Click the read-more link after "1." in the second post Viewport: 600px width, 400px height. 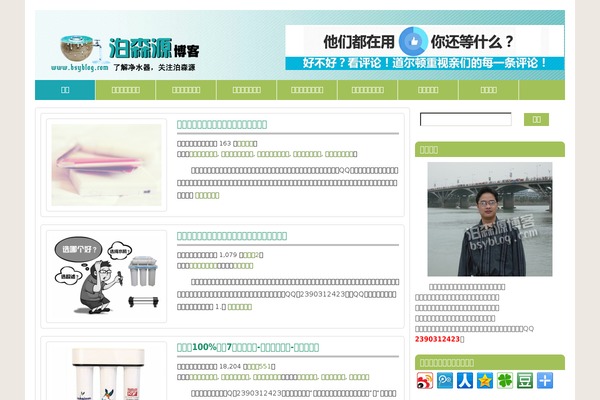coord(240,307)
